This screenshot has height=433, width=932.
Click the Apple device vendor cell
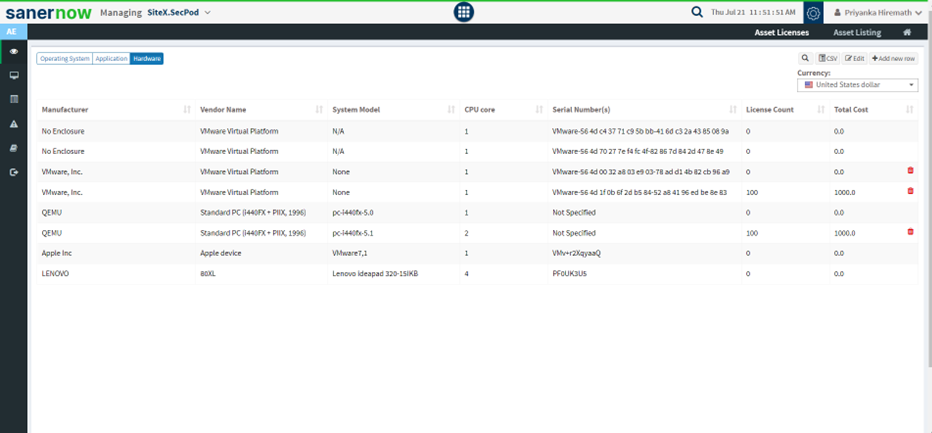pyautogui.click(x=221, y=253)
